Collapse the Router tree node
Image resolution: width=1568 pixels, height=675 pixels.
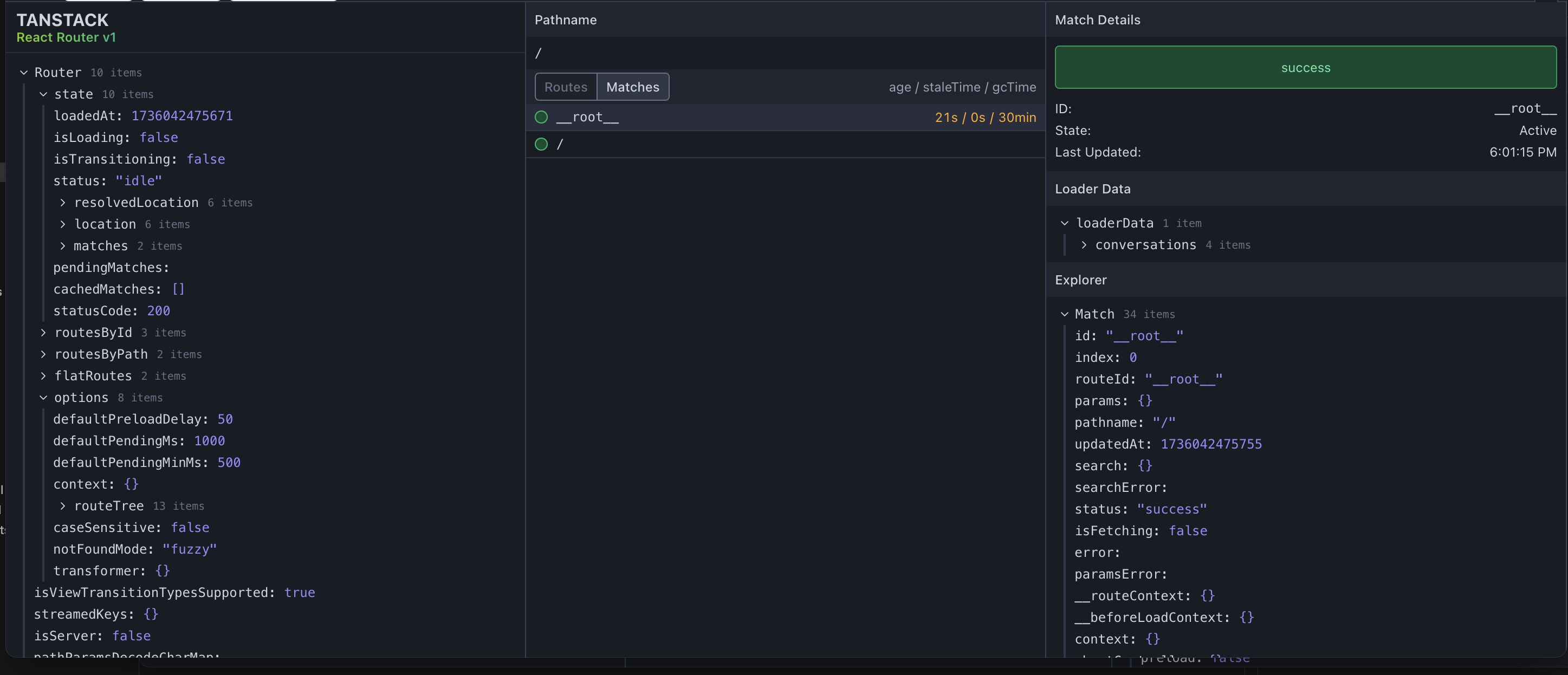24,73
